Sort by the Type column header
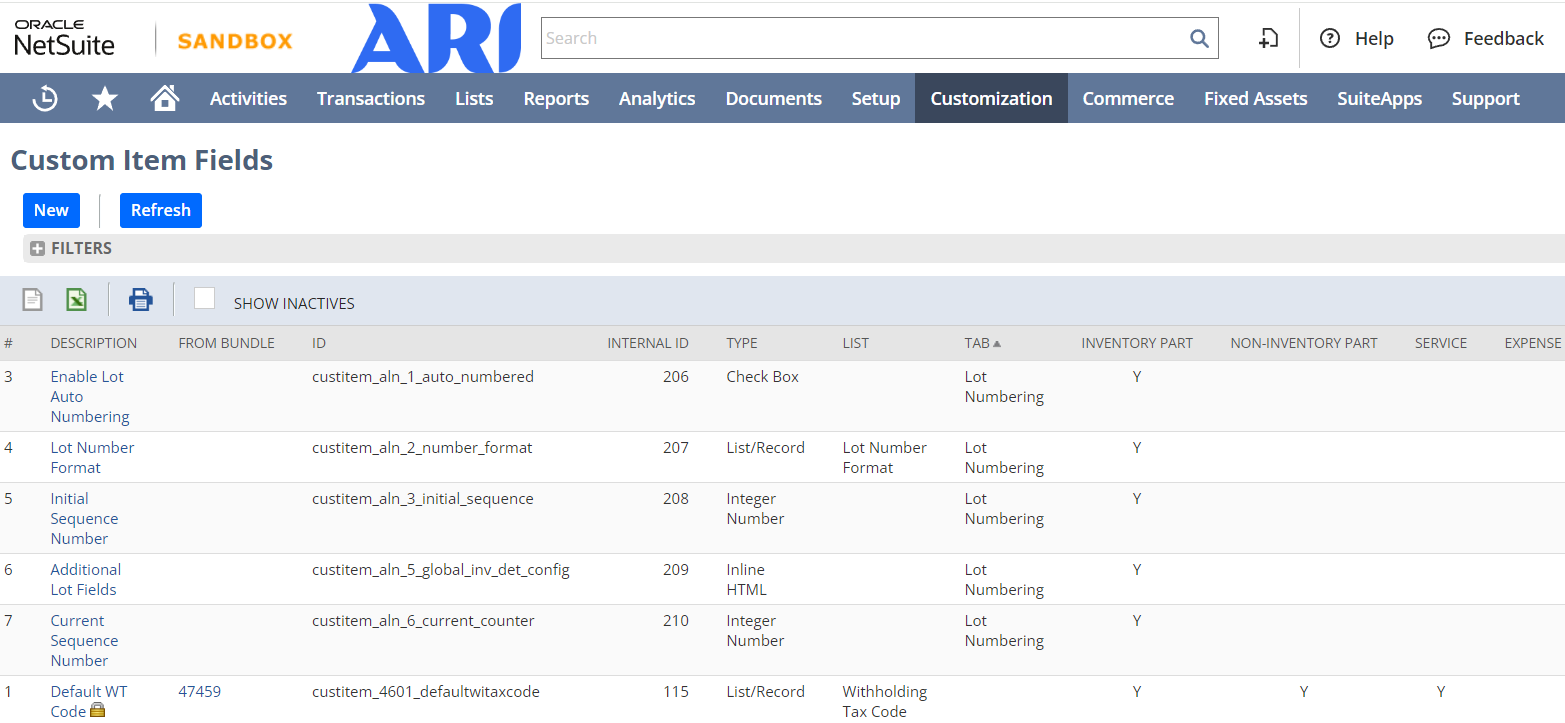Screen dimensions: 1565x723 (x=742, y=343)
